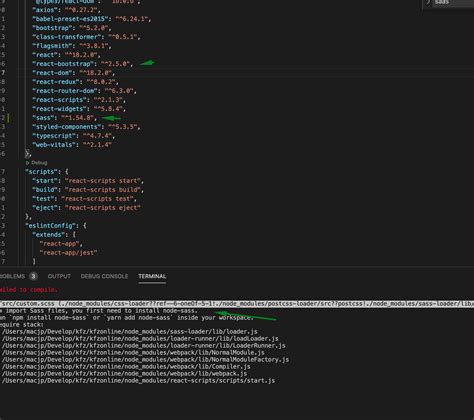
Task: Click the "styled-components" dependency key
Action: [67, 127]
